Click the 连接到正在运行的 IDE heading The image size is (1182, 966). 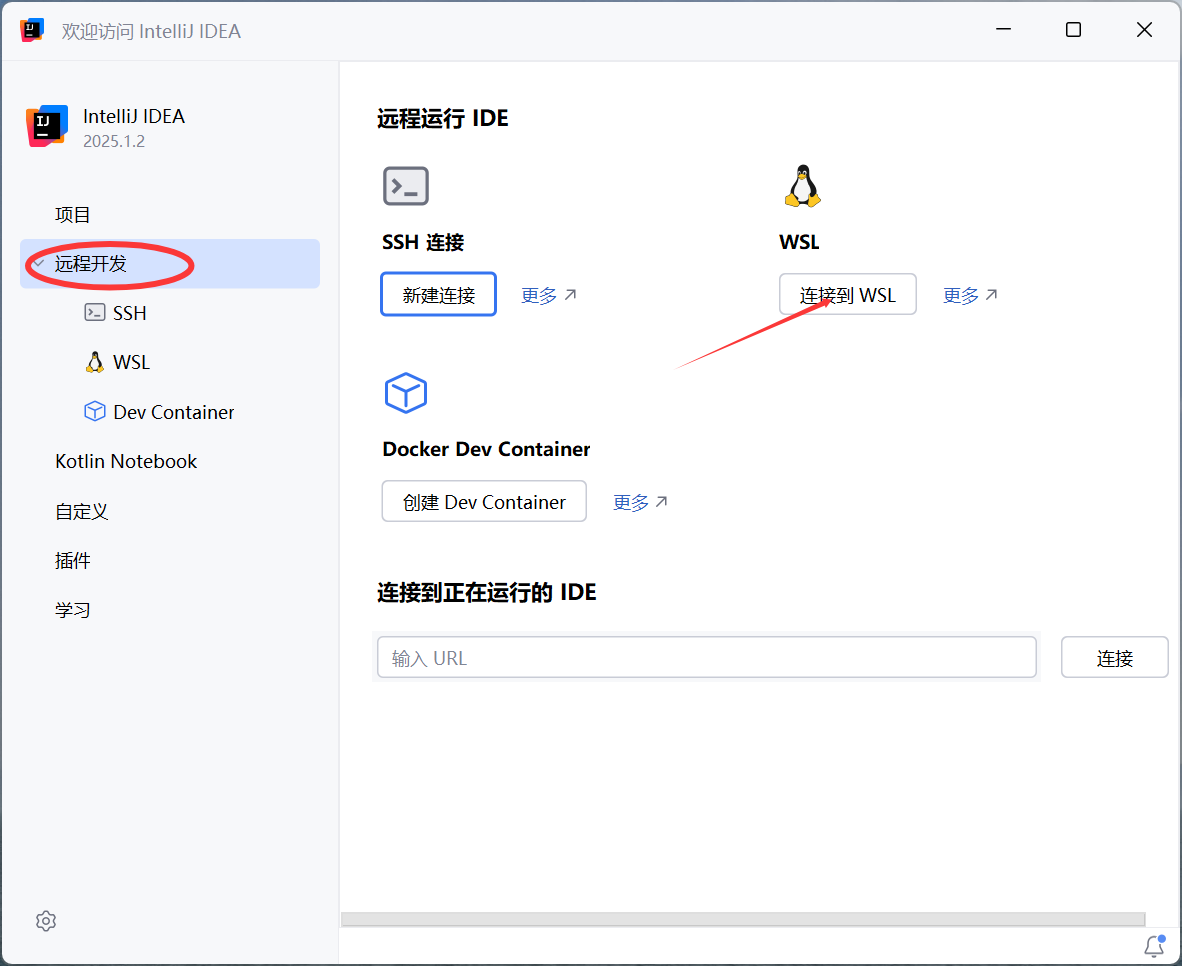[x=486, y=592]
